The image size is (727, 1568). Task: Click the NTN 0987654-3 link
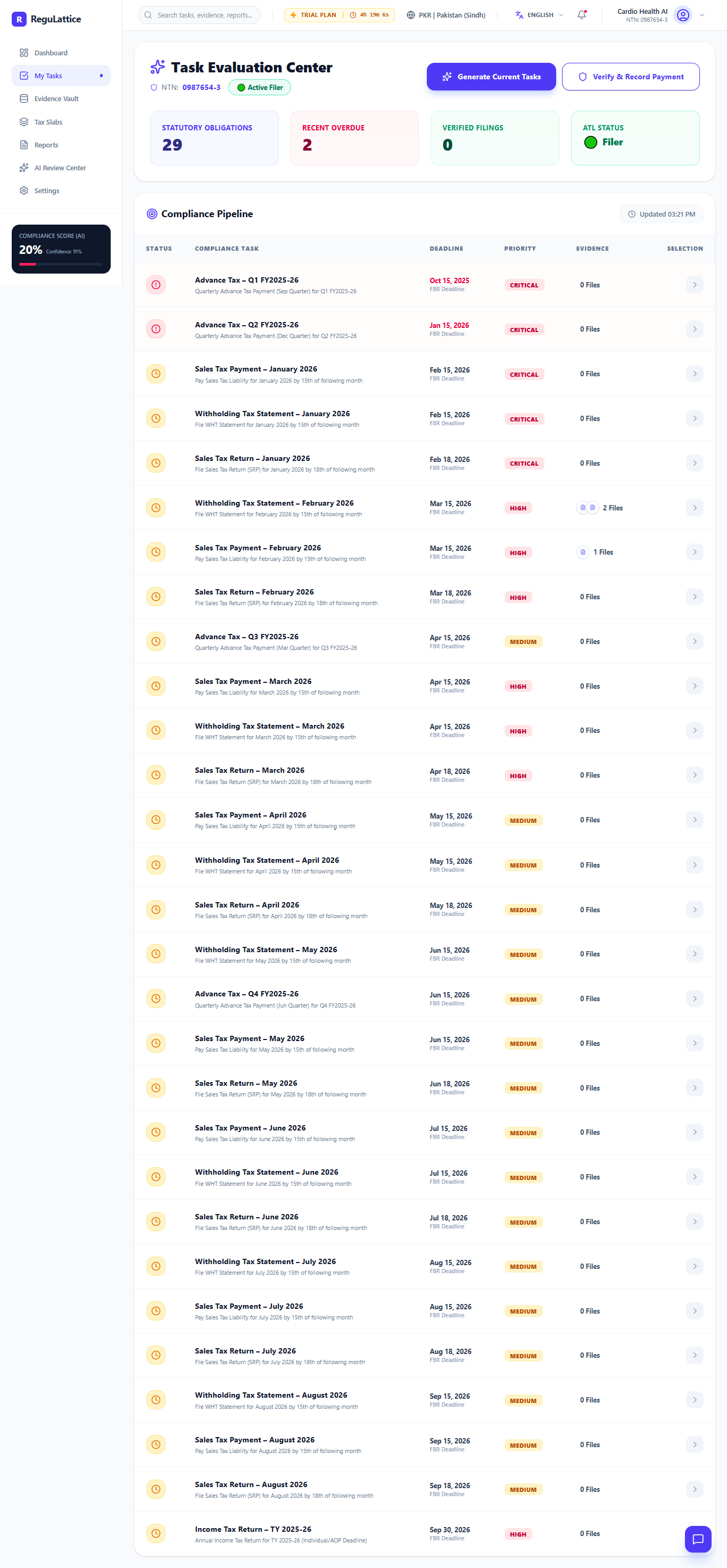[202, 88]
